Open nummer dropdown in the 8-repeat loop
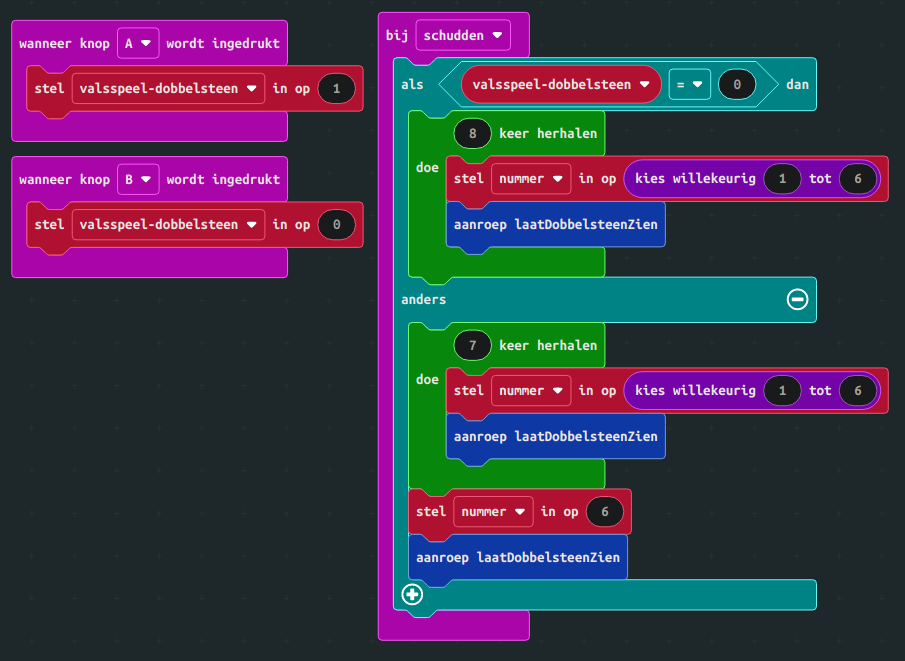The height and width of the screenshot is (661, 905). [x=530, y=179]
